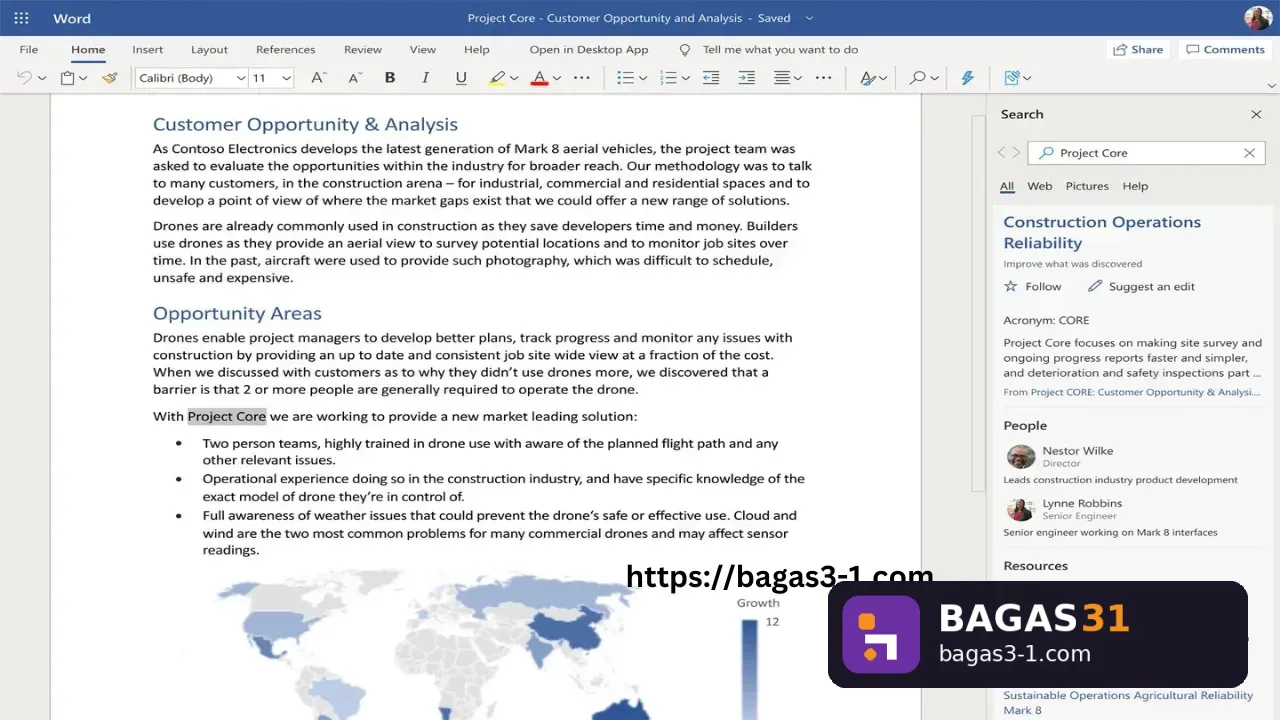
Task: Click the Numbering list icon
Action: pos(669,78)
